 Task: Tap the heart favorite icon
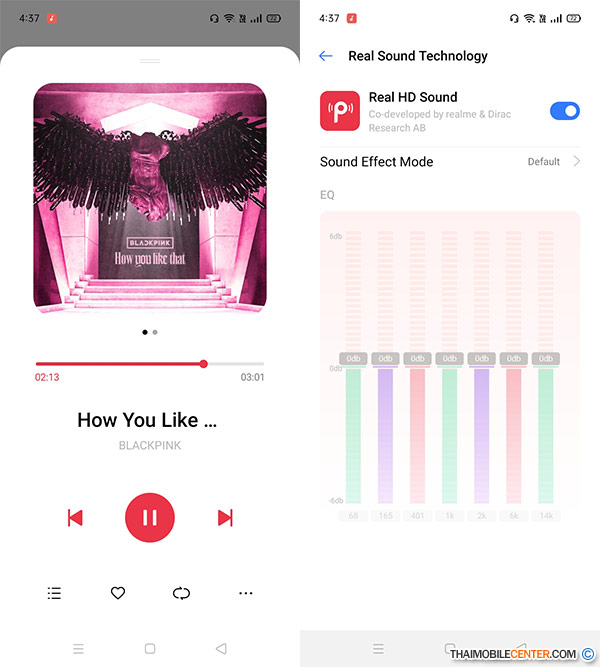(x=118, y=593)
